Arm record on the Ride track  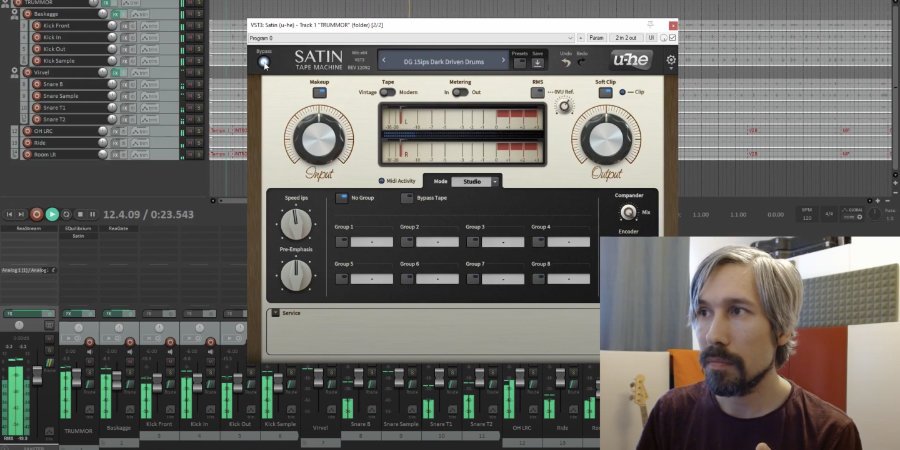tap(27, 143)
